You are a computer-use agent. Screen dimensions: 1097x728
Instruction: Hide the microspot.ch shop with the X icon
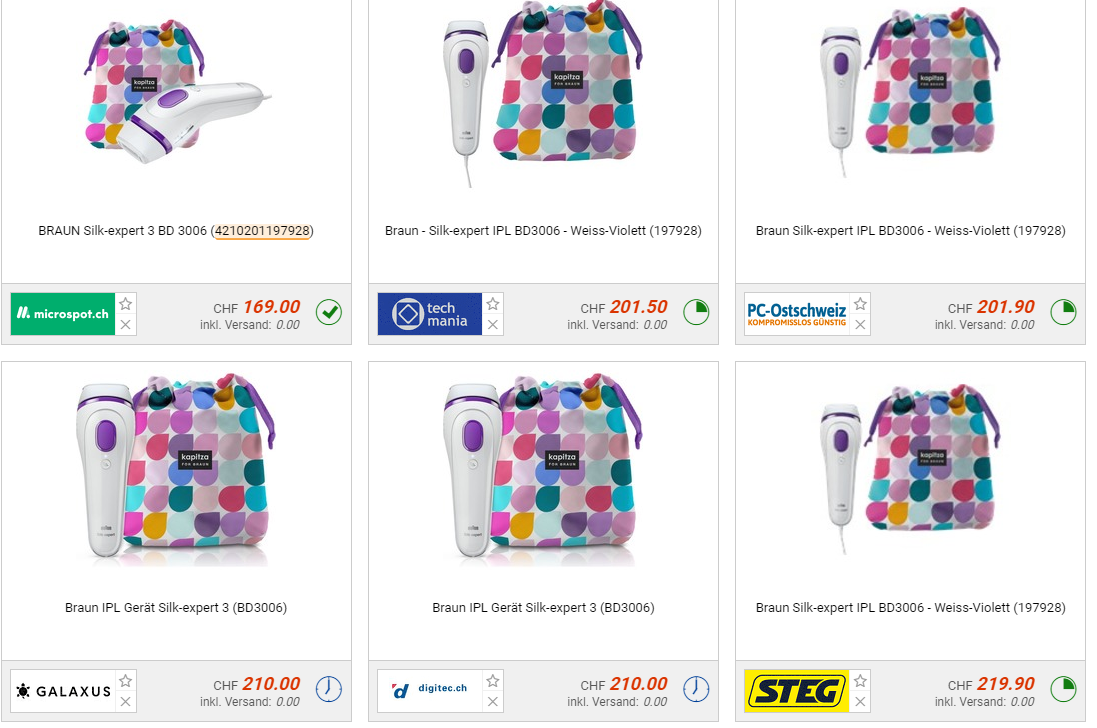point(126,325)
